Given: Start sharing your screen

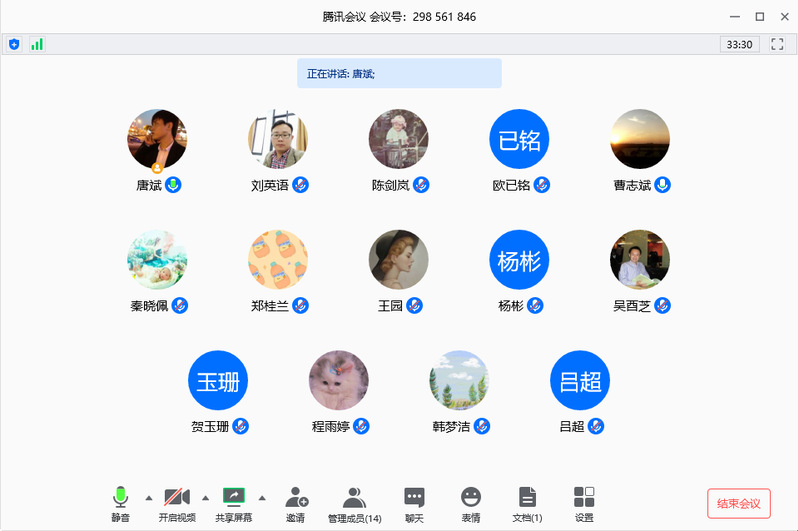Looking at the screenshot, I should click(233, 503).
